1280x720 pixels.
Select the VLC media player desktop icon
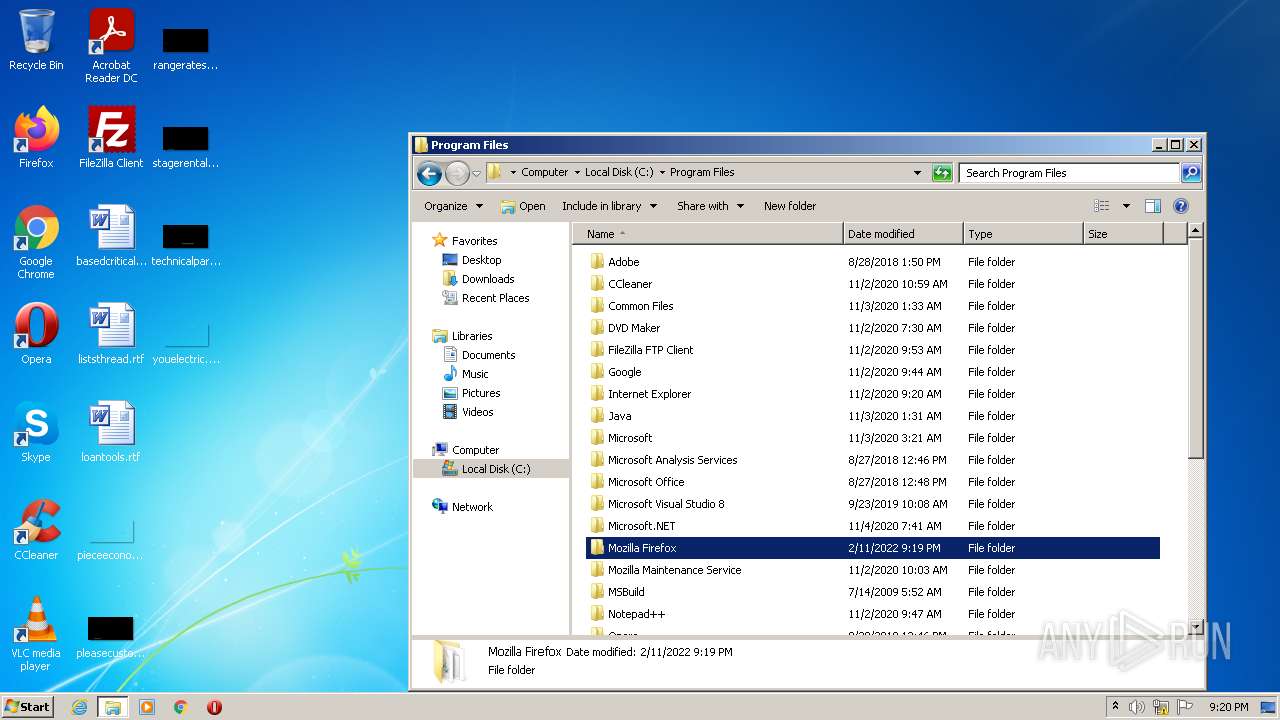click(x=36, y=634)
